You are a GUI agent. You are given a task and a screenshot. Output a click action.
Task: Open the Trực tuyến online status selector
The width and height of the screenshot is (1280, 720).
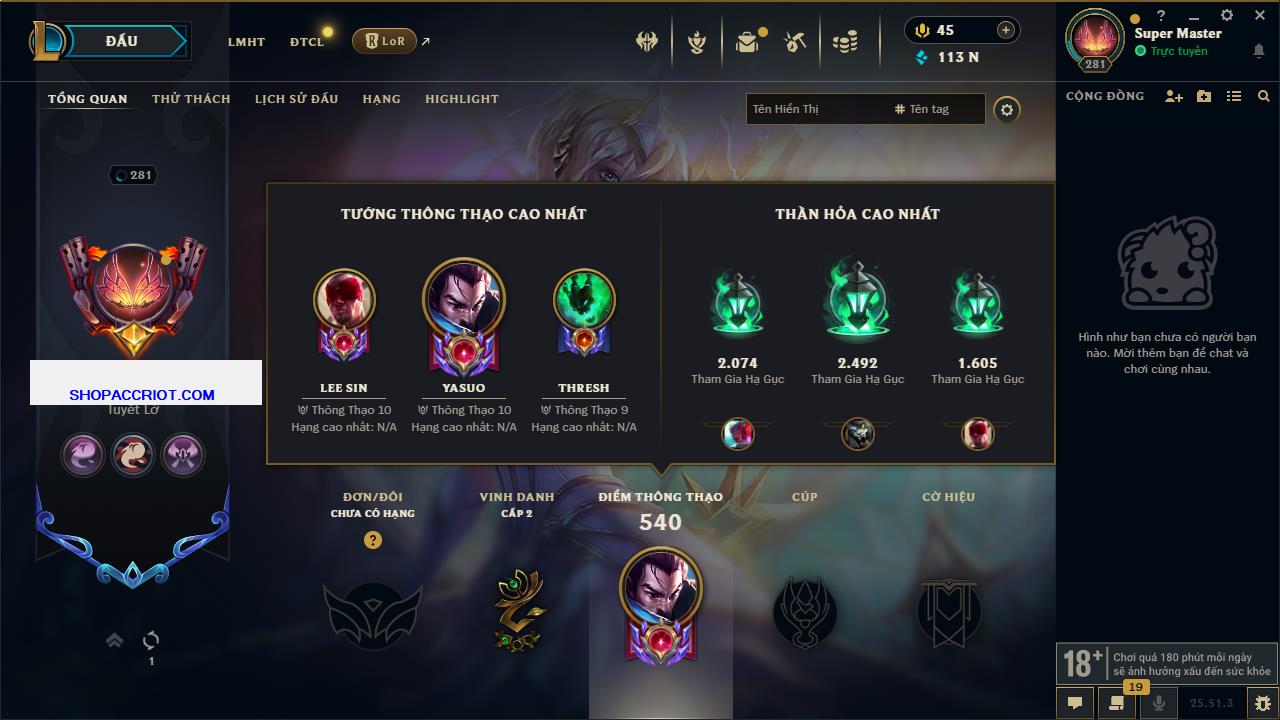point(1171,51)
